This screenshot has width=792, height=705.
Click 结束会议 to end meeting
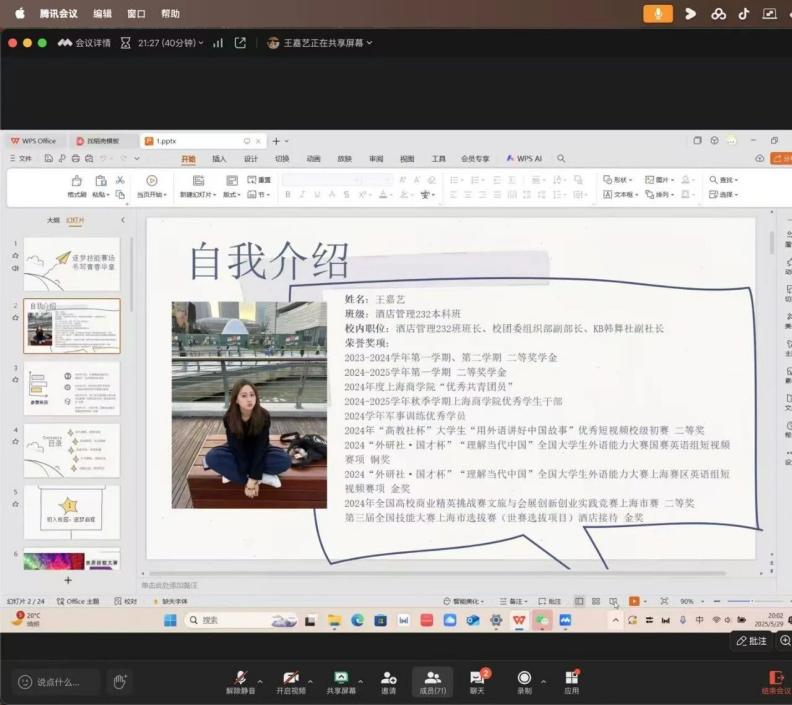point(775,680)
